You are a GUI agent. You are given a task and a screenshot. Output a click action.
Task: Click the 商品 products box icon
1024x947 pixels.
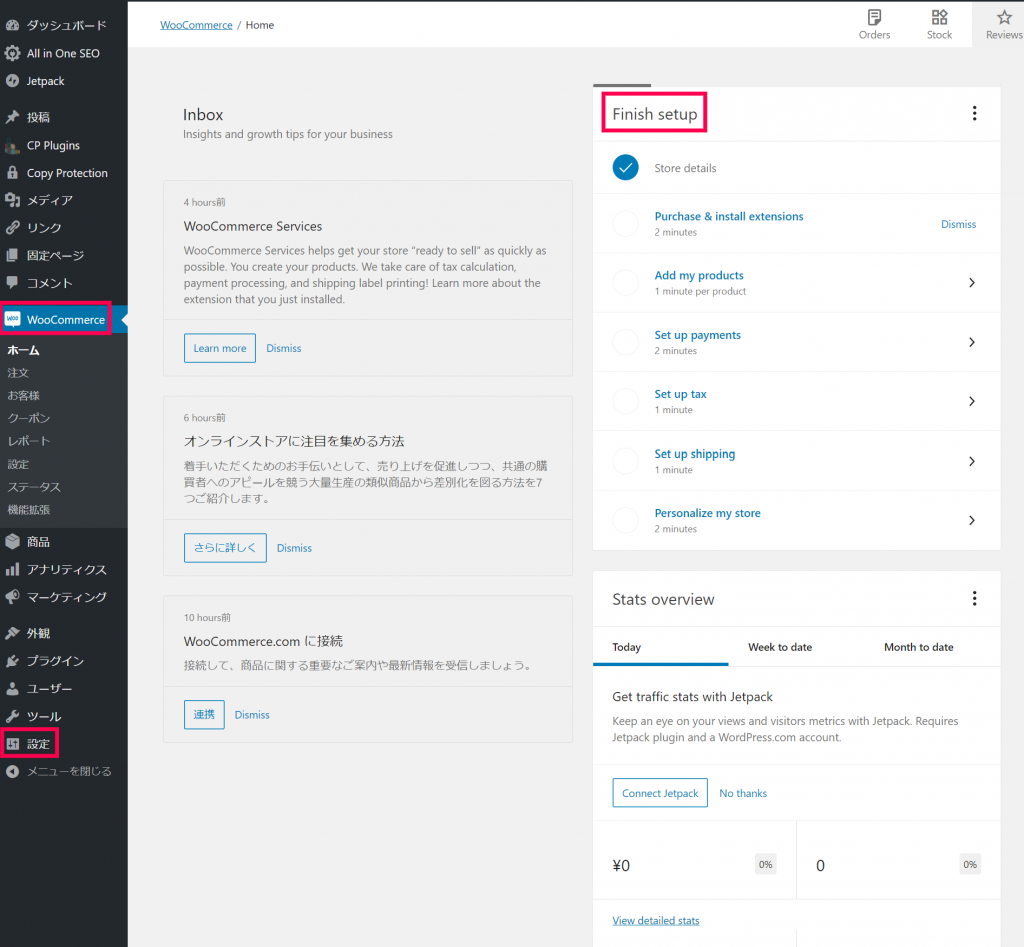[x=12, y=541]
